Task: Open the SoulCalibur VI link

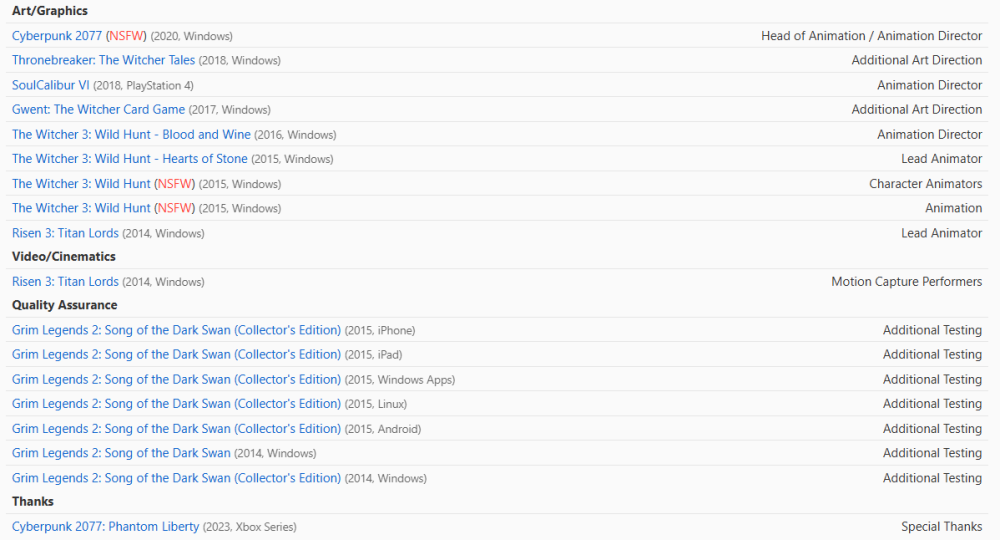Action: click(x=51, y=85)
